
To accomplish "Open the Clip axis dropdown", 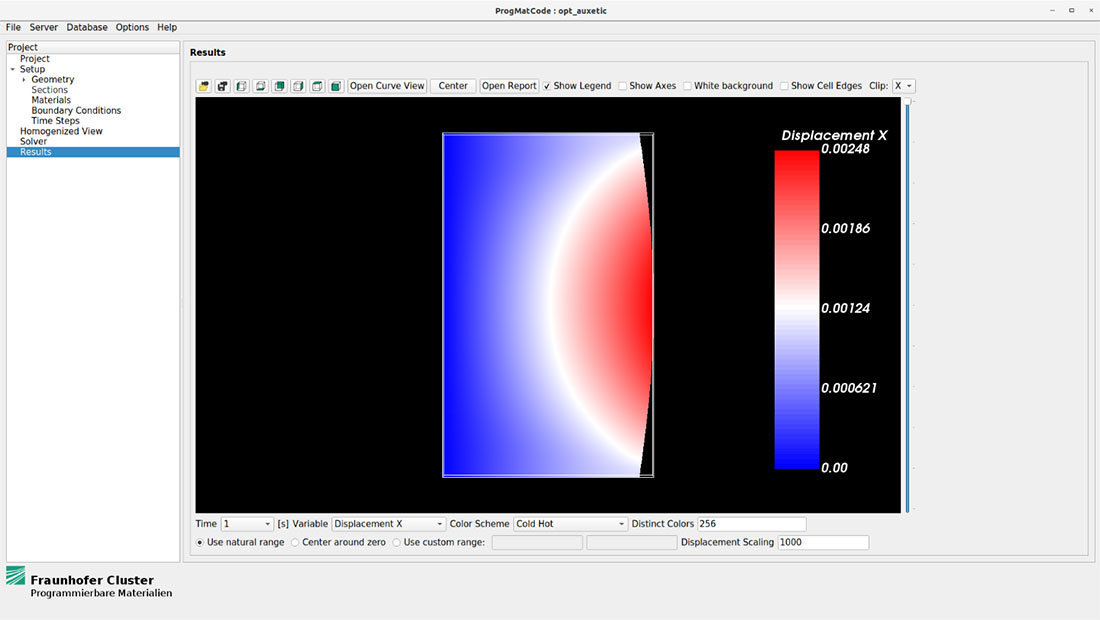I will coord(903,86).
